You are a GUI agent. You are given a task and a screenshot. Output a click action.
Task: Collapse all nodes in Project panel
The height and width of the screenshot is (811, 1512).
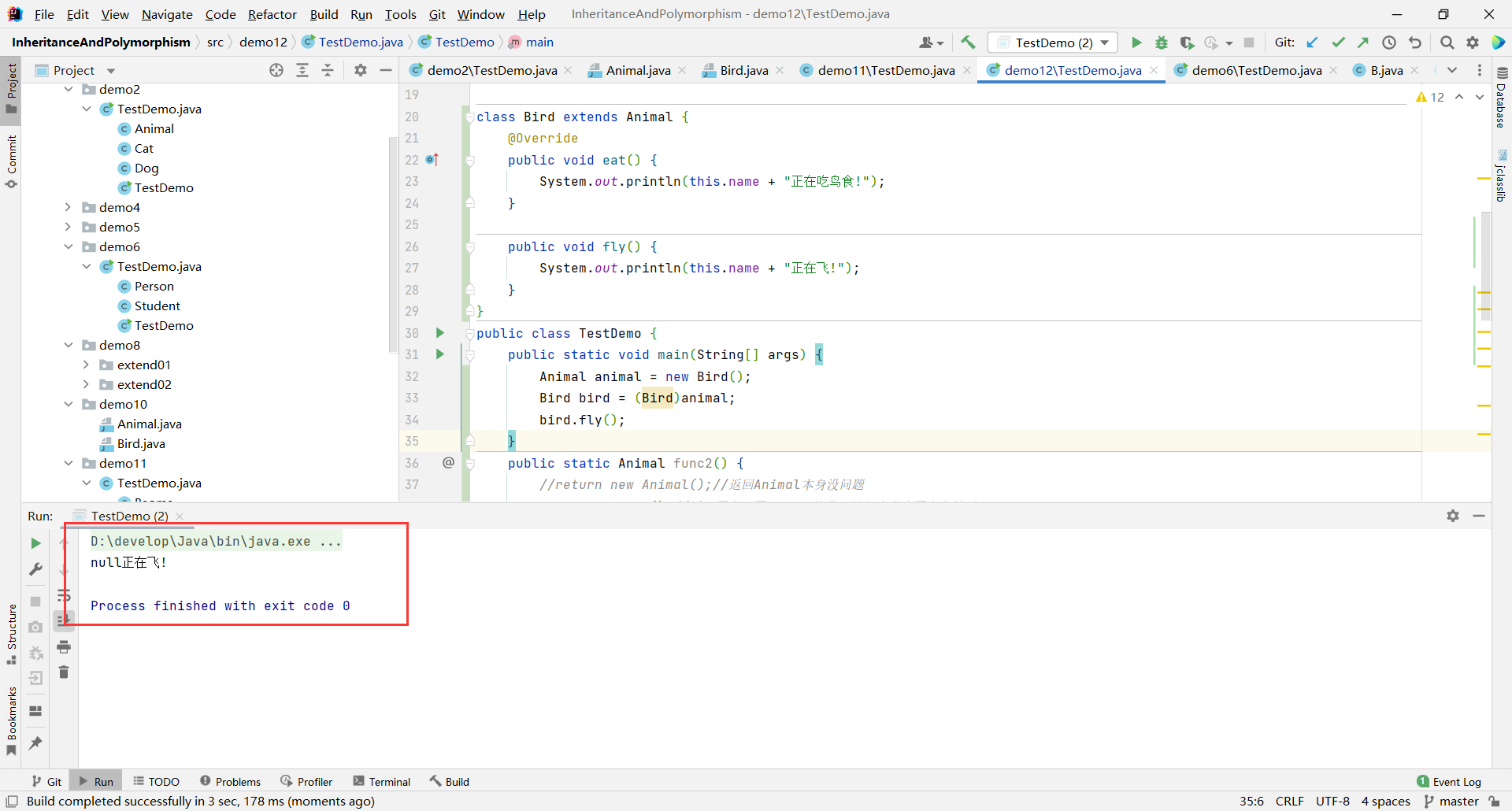click(328, 70)
